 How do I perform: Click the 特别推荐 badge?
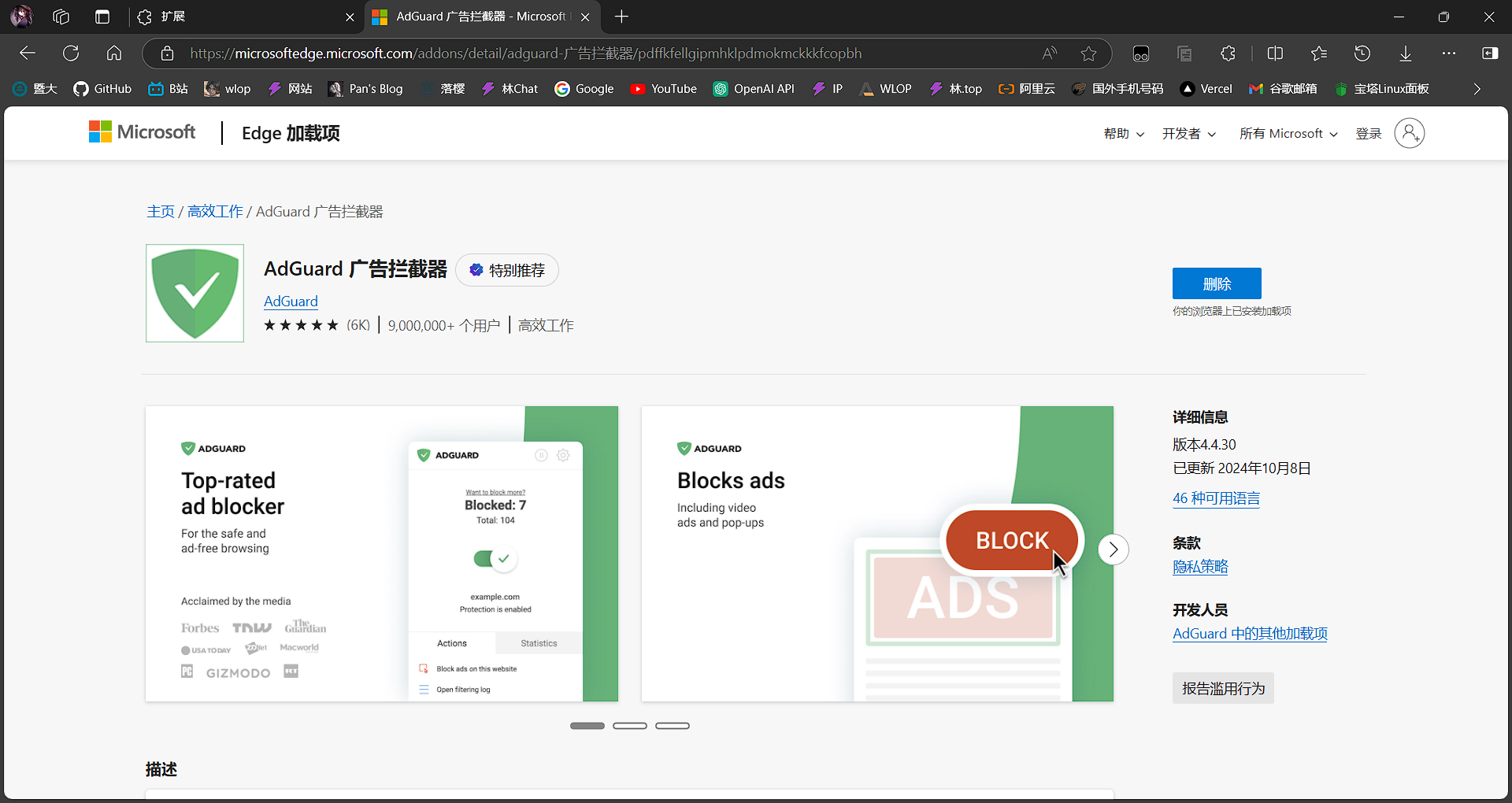point(507,270)
